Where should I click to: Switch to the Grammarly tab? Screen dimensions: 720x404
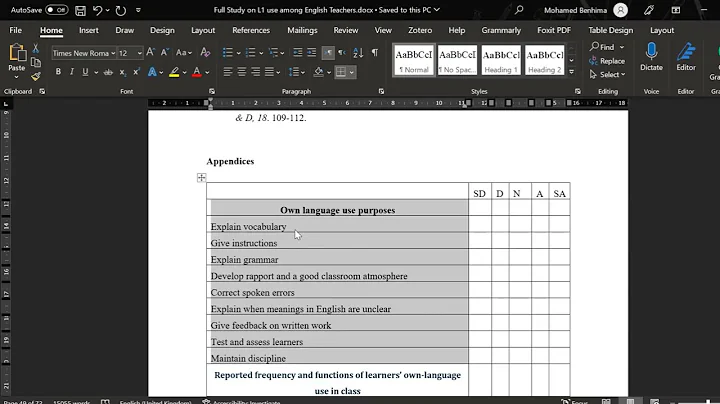pos(501,30)
